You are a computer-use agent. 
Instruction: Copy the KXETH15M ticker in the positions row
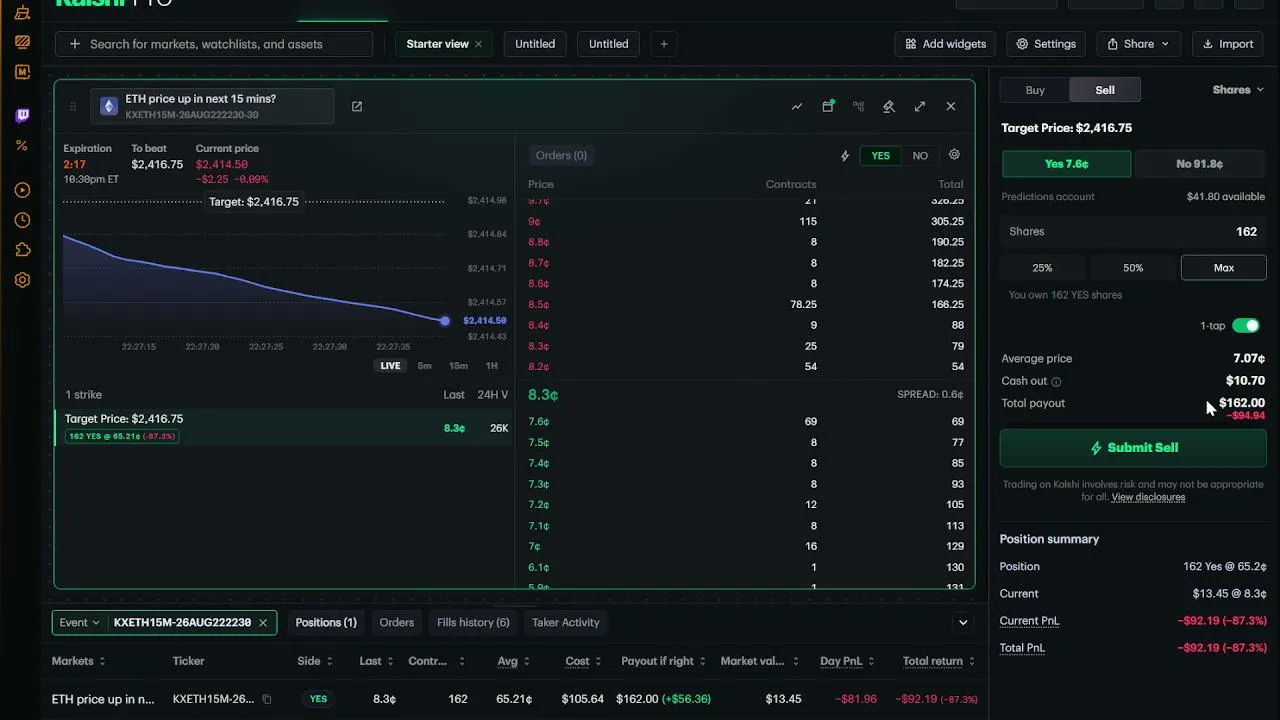267,699
